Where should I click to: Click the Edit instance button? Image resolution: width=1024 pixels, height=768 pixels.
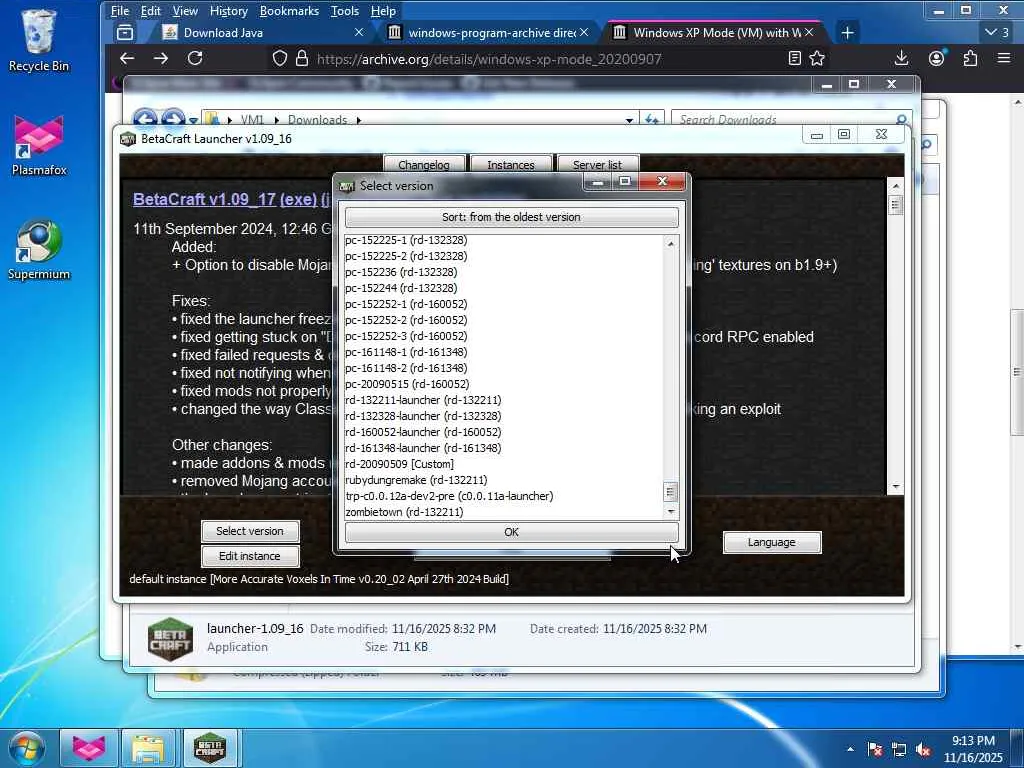tap(250, 556)
